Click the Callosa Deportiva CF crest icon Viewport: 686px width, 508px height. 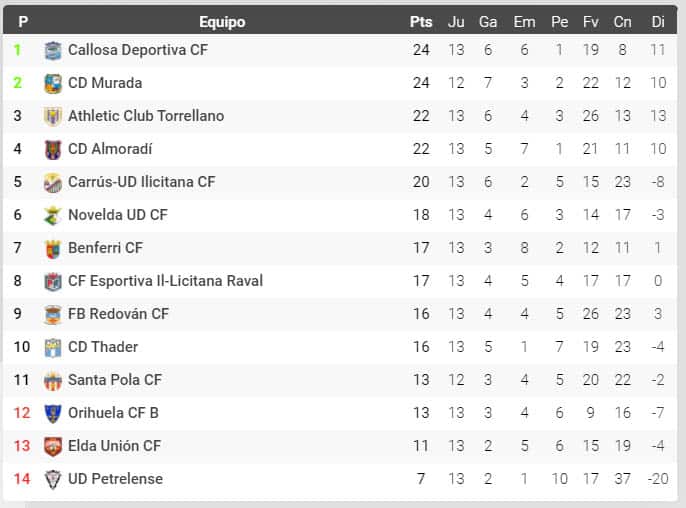(53, 50)
